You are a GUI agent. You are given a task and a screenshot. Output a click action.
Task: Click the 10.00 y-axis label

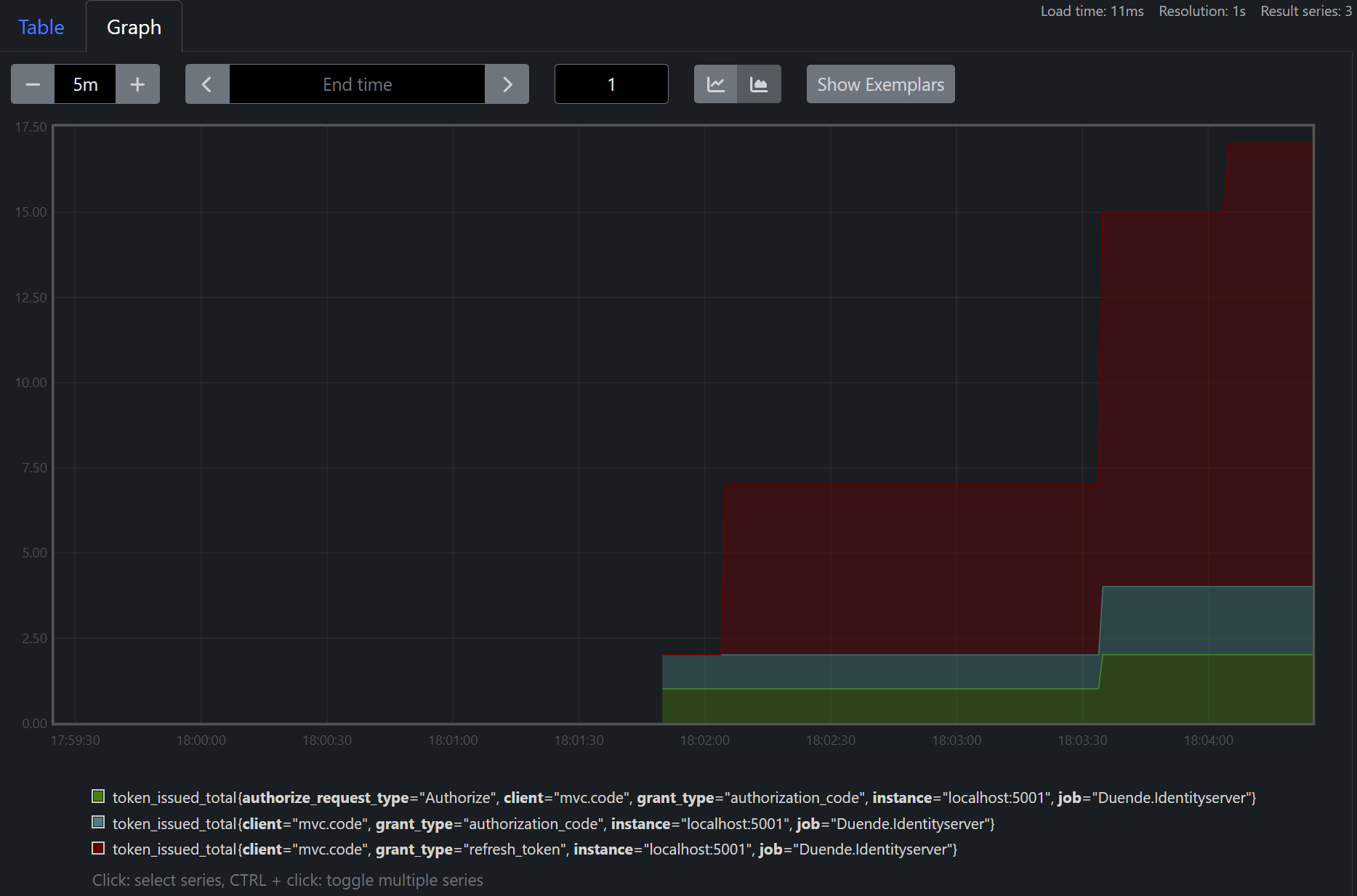[31, 383]
